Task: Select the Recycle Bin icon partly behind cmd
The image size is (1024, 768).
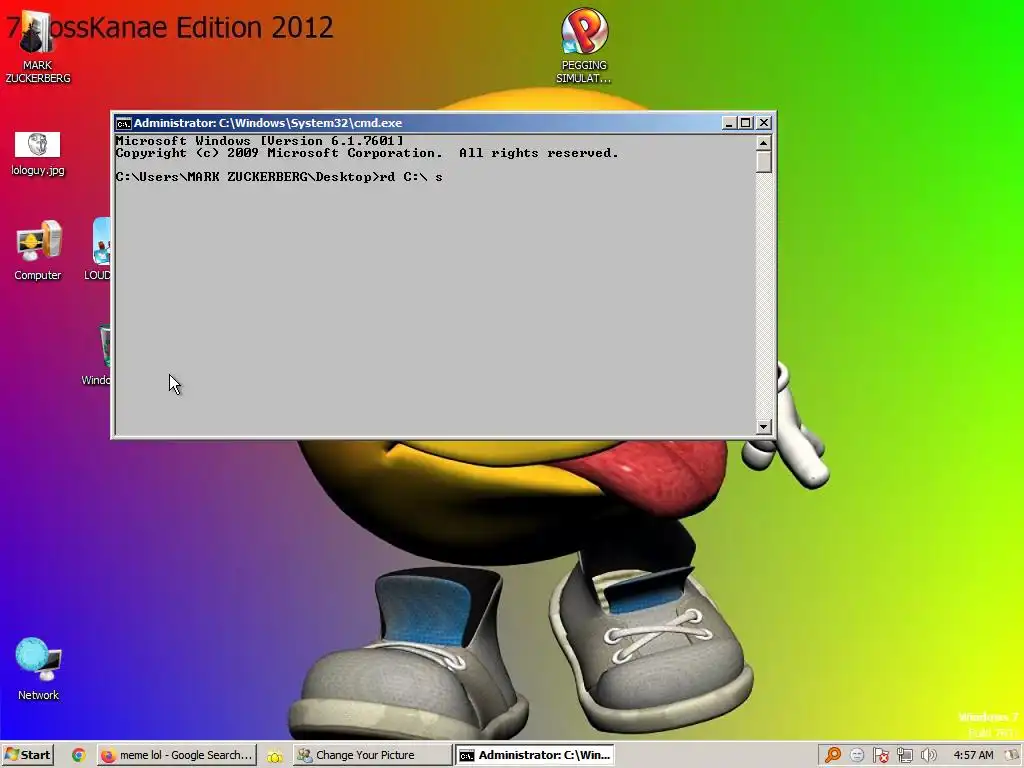Action: (97, 355)
